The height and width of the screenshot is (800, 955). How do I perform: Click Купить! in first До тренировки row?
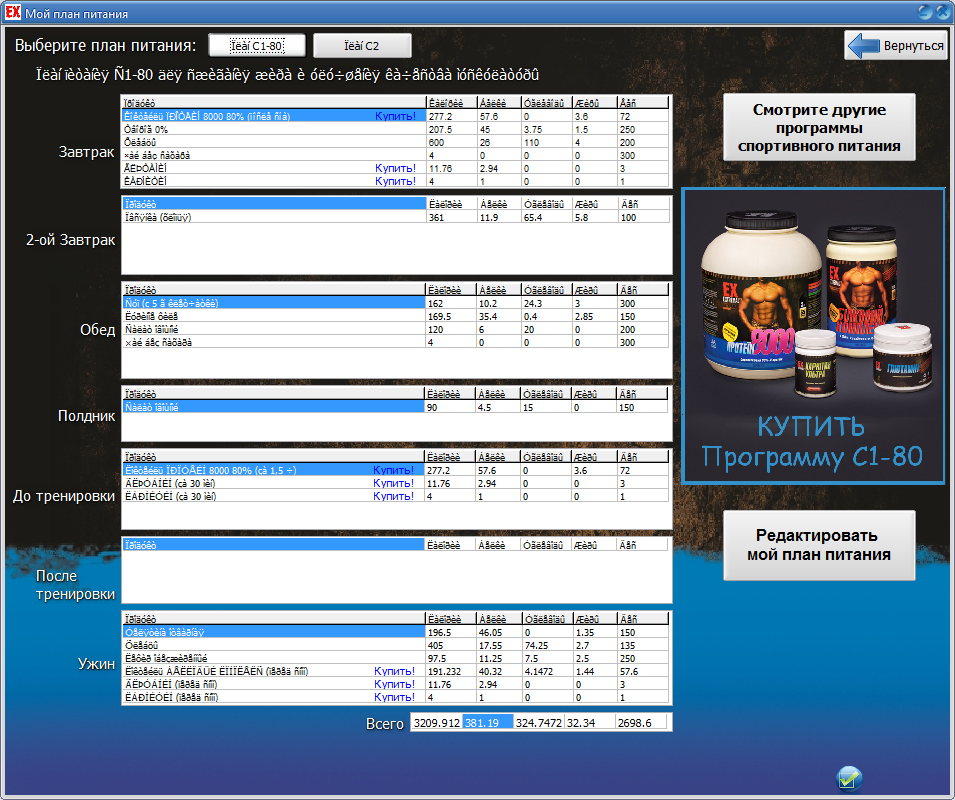393,470
